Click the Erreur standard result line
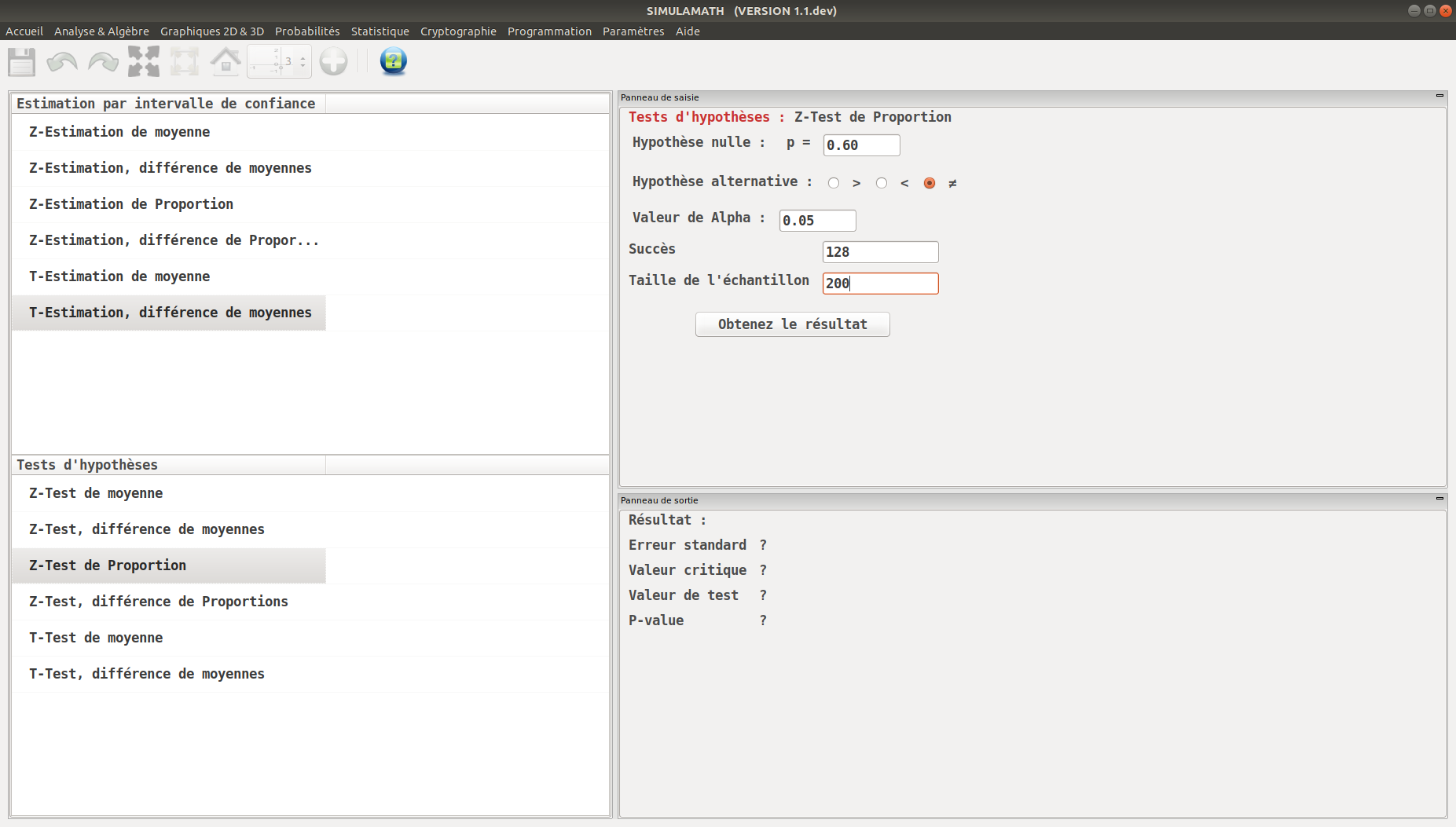This screenshot has height=827, width=1456. (x=698, y=545)
